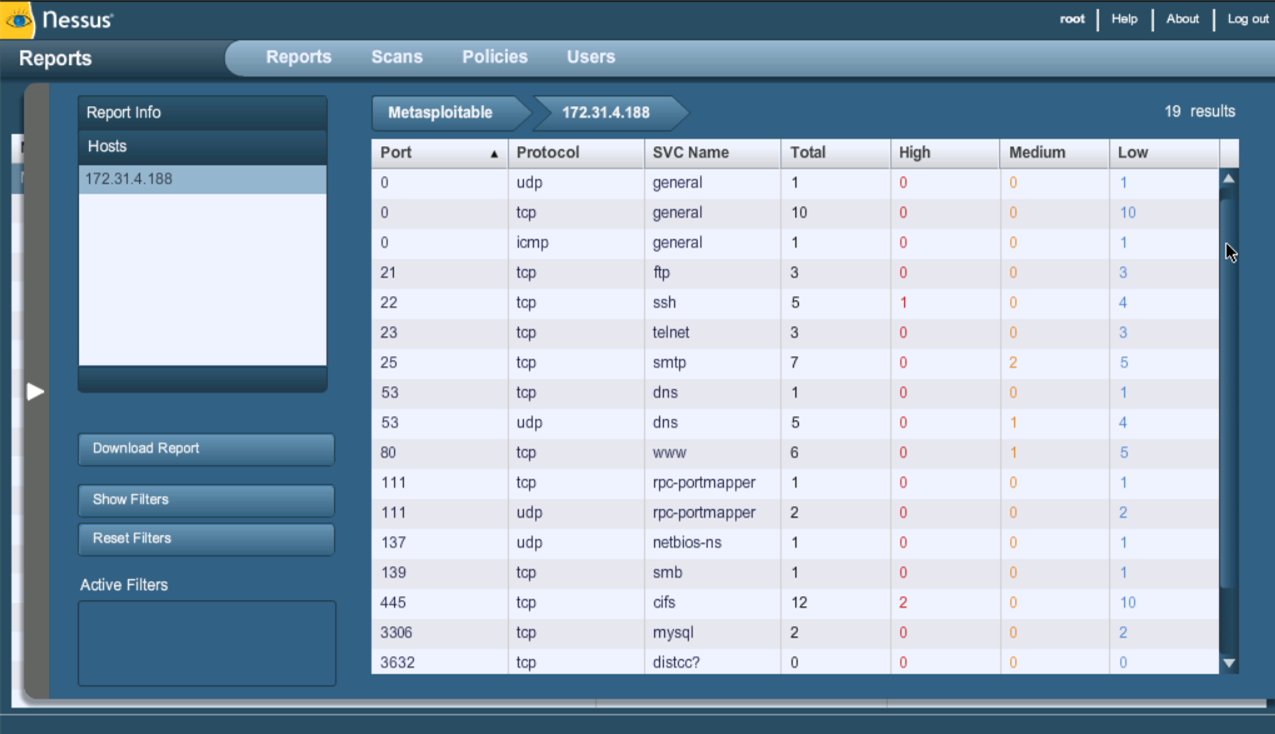
Task: Click High count 2 in cifs row
Action: coord(903,603)
